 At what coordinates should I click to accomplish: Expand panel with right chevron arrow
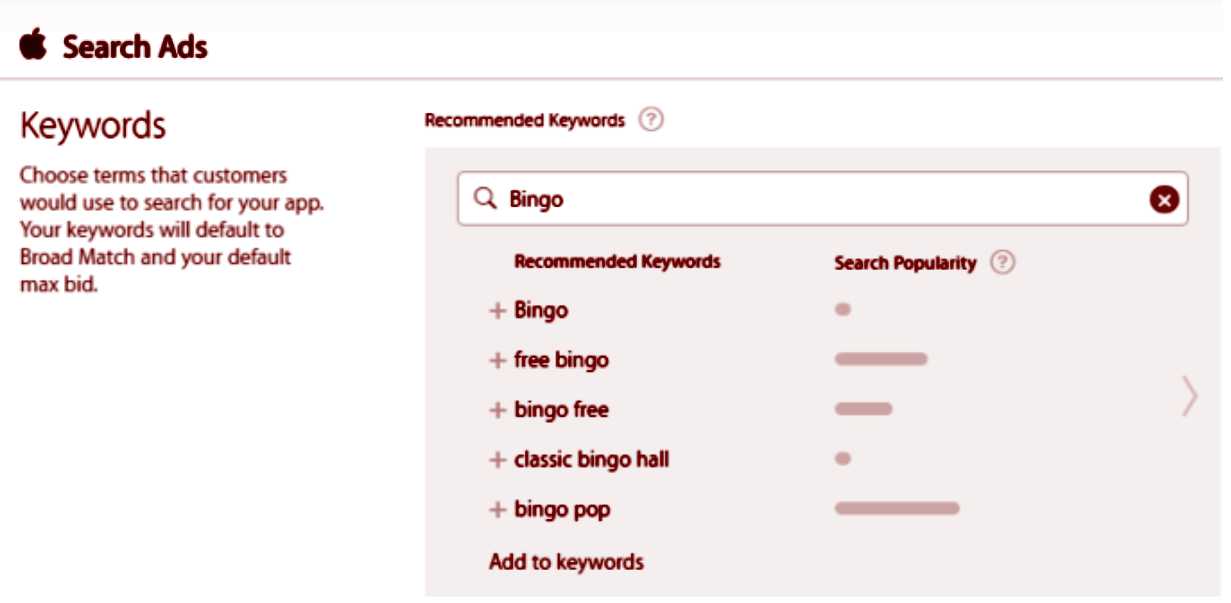1189,396
